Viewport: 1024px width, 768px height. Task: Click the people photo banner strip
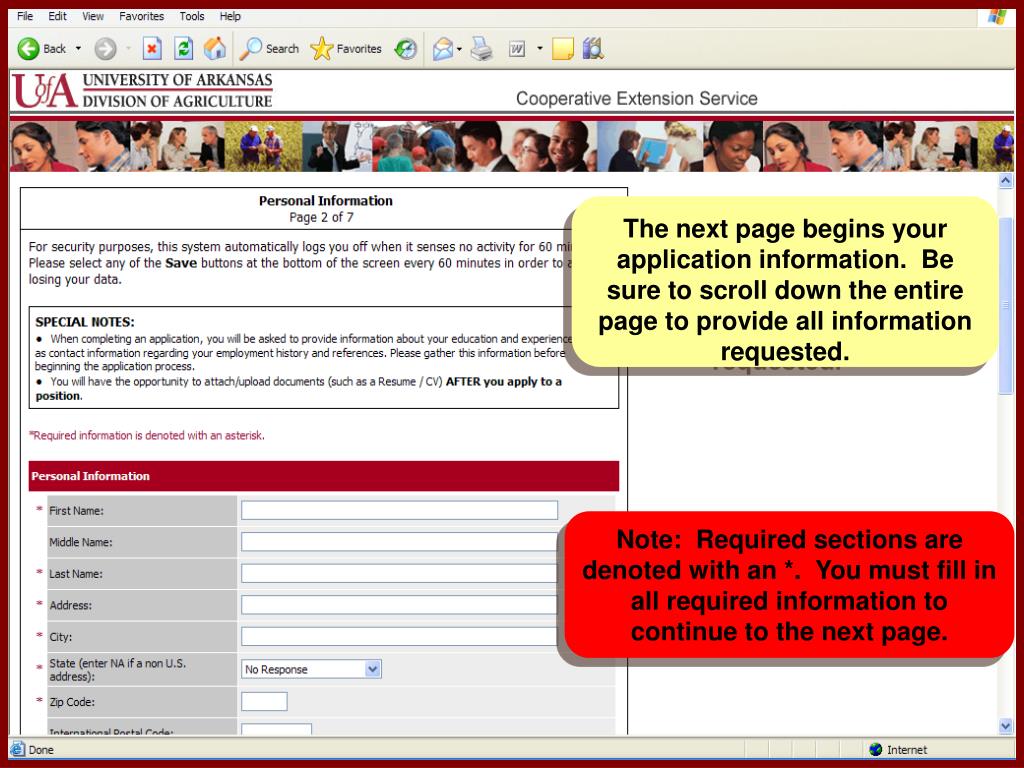click(x=512, y=146)
